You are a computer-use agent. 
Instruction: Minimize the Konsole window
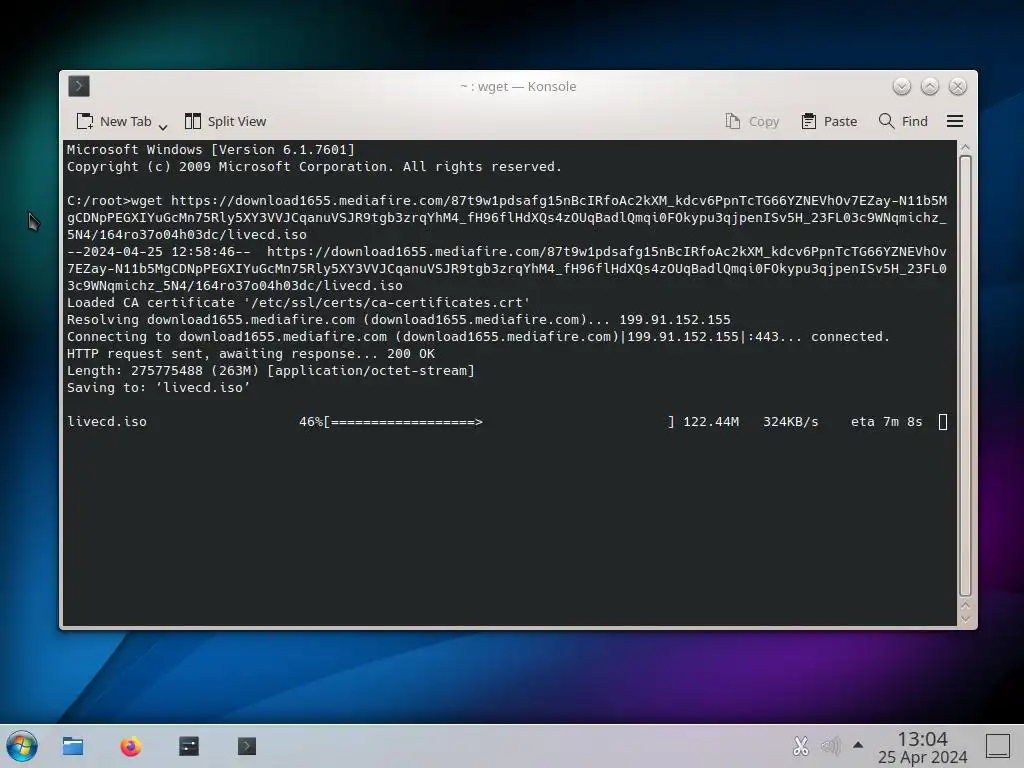coord(901,86)
